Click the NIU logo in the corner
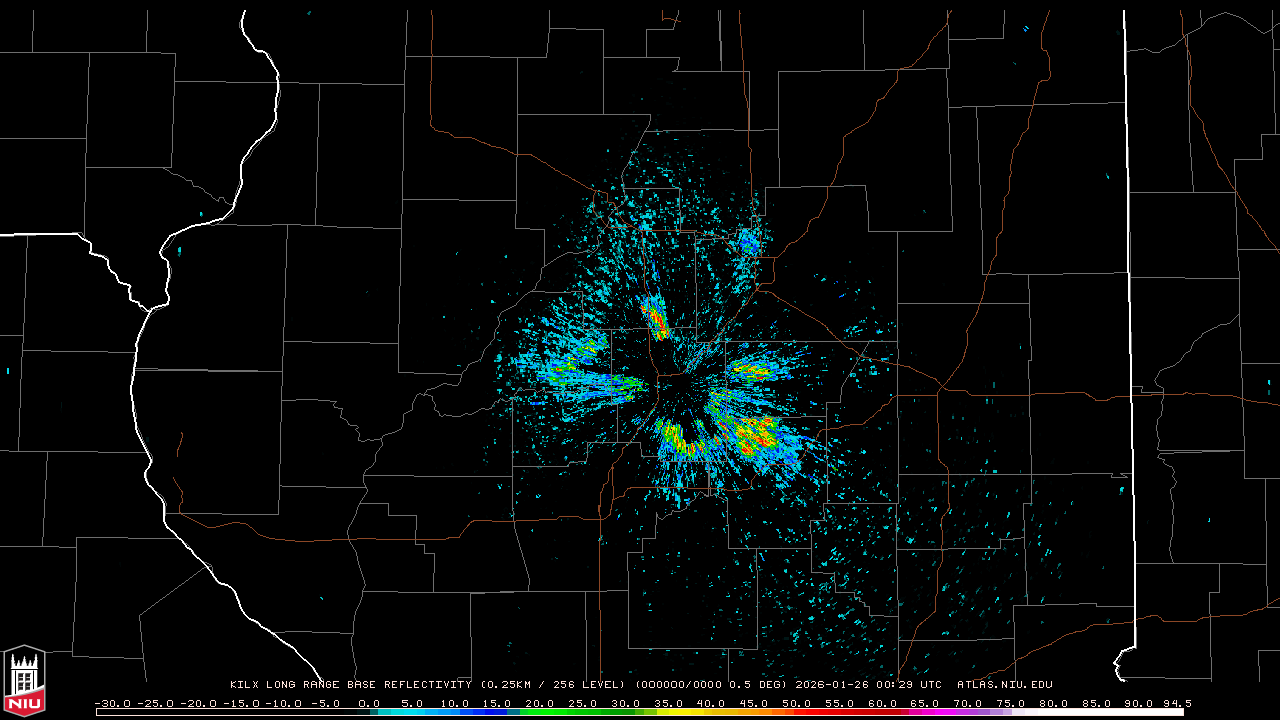Screen dimensions: 1280x720 point(24,680)
